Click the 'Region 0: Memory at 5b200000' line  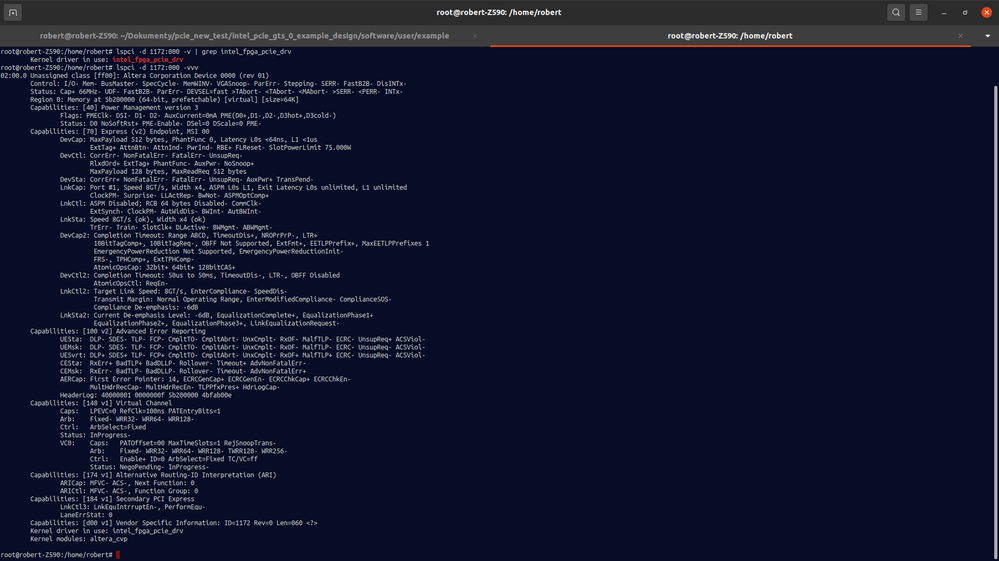pyautogui.click(x=164, y=99)
